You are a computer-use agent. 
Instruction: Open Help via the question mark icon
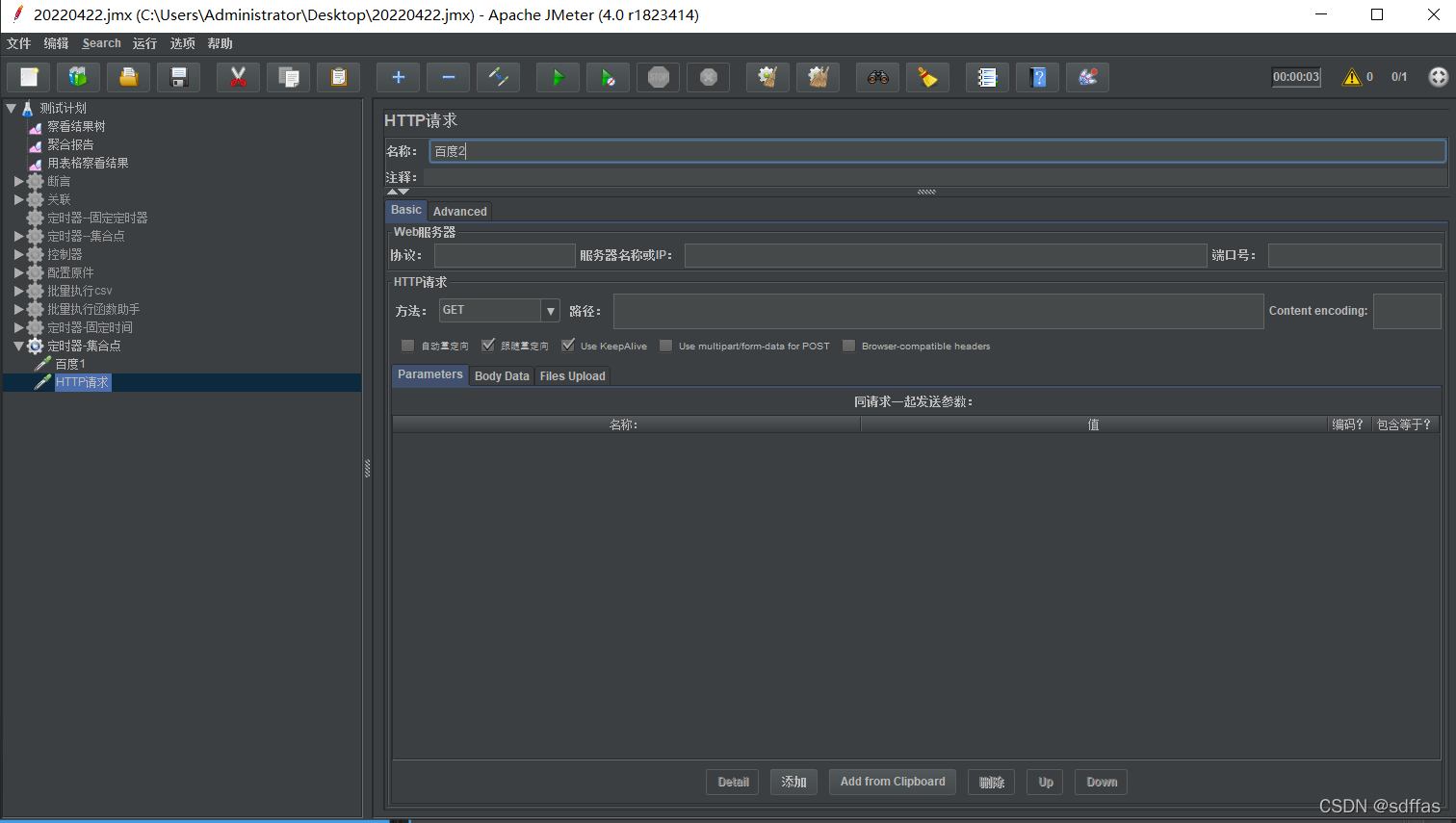click(x=1037, y=77)
